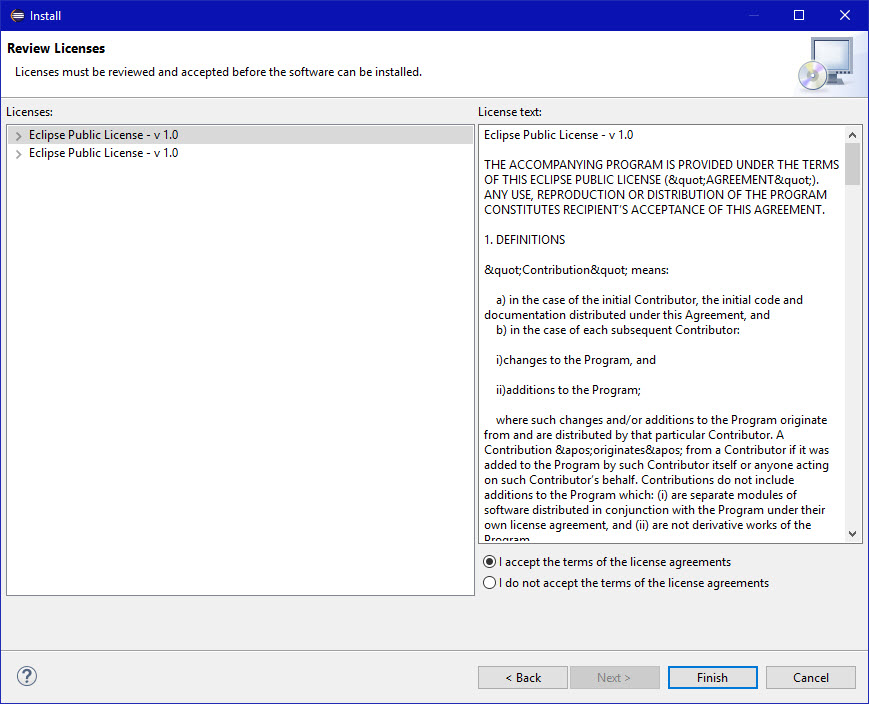Minimize the Install window
The image size is (869, 704).
(751, 15)
